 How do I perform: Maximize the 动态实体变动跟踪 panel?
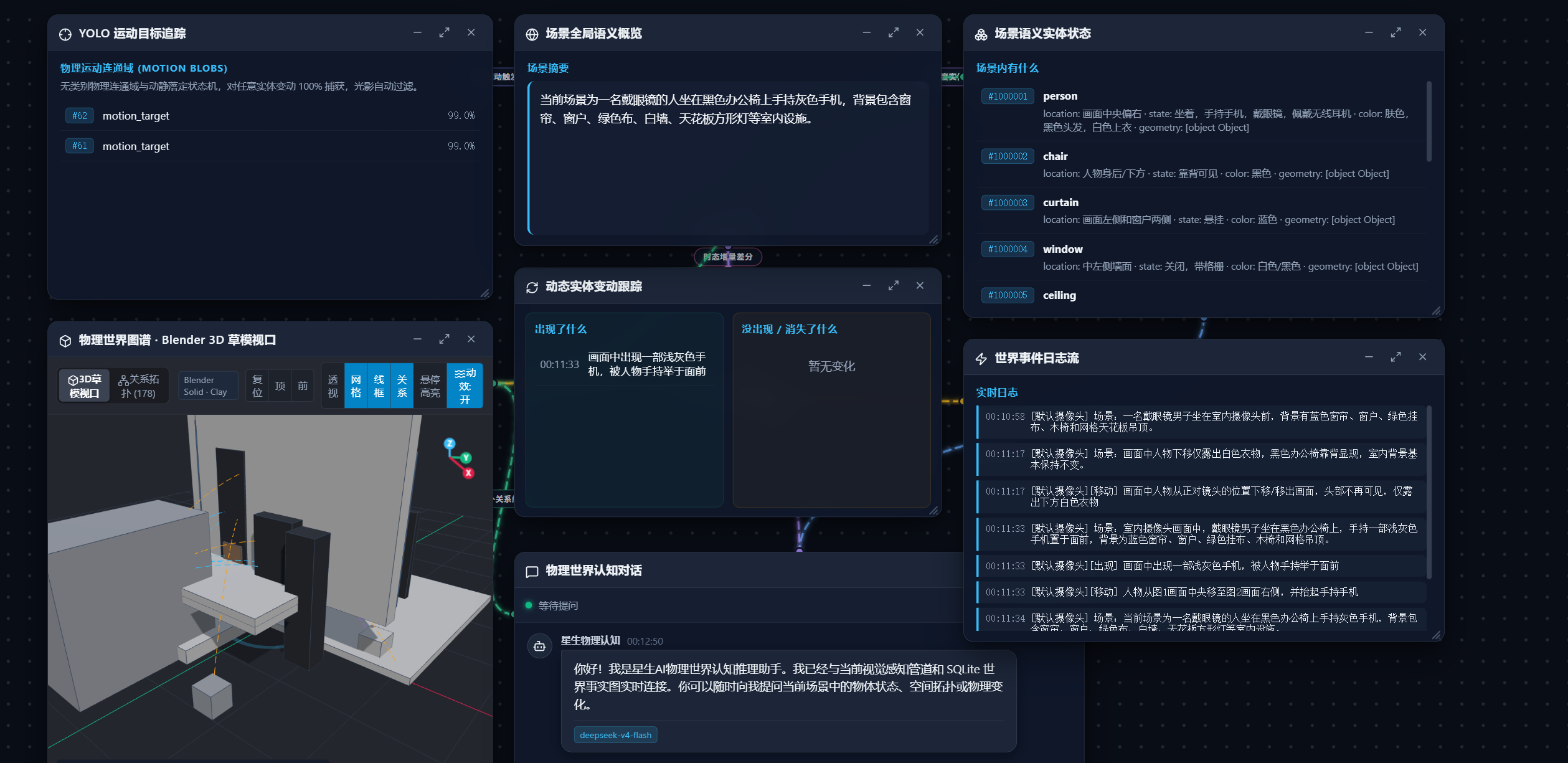tap(894, 285)
